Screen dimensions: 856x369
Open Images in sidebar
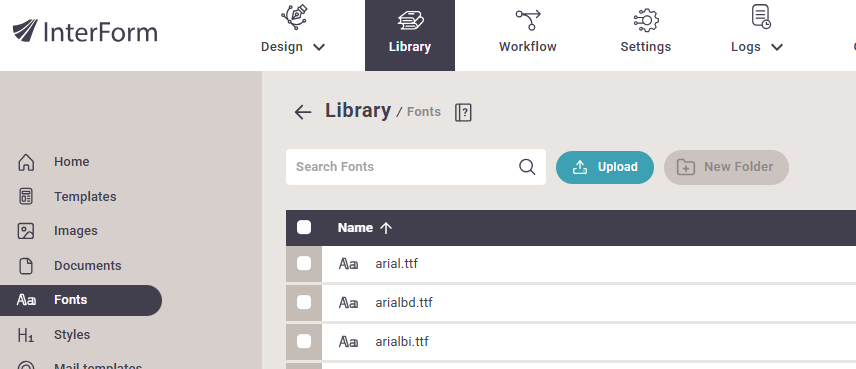76,231
